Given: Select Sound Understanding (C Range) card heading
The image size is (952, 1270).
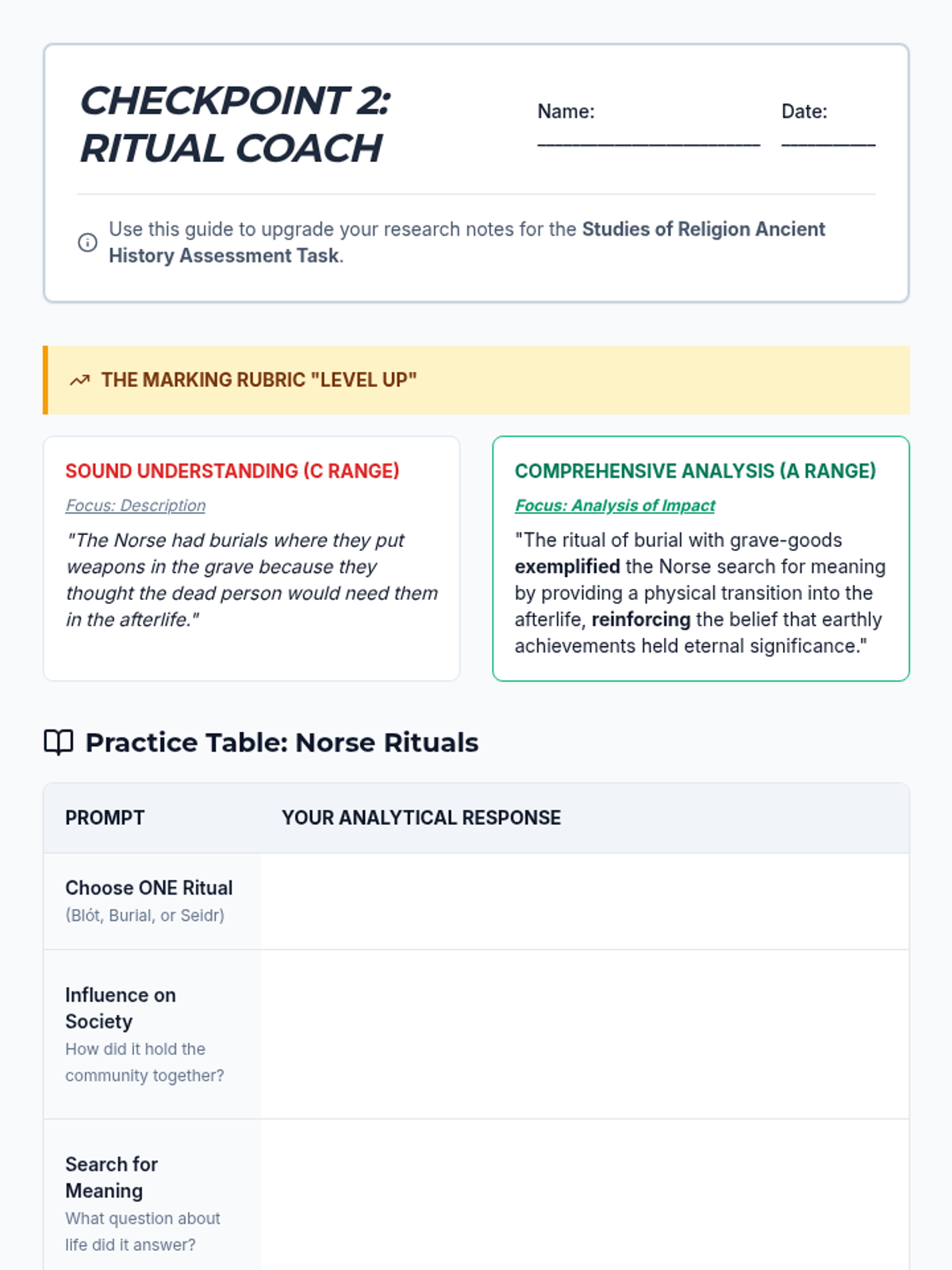Looking at the screenshot, I should (232, 471).
